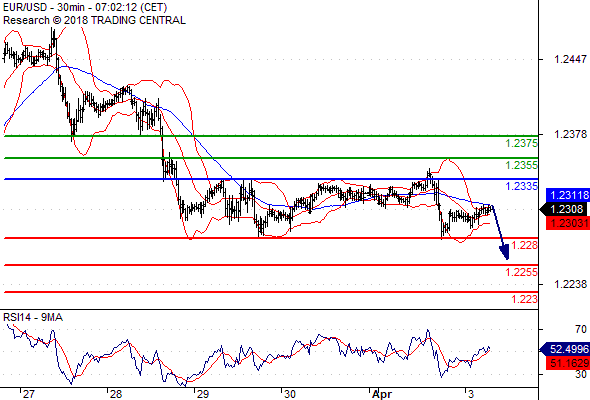Select the 29 date marker on time axis

pos(202,394)
